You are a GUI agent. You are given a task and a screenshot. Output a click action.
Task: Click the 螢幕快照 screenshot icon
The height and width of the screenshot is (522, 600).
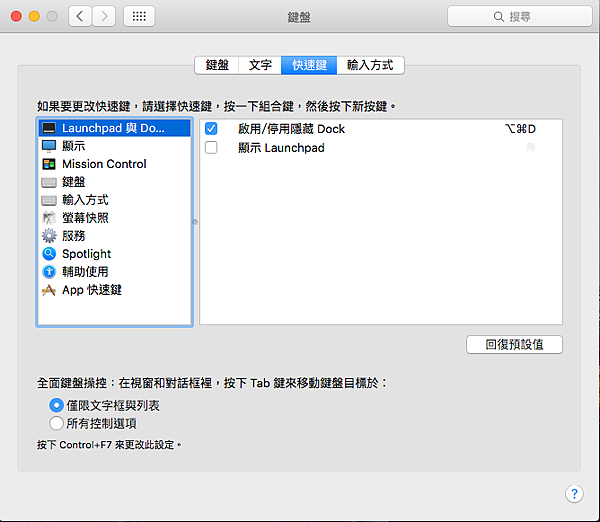pos(49,218)
